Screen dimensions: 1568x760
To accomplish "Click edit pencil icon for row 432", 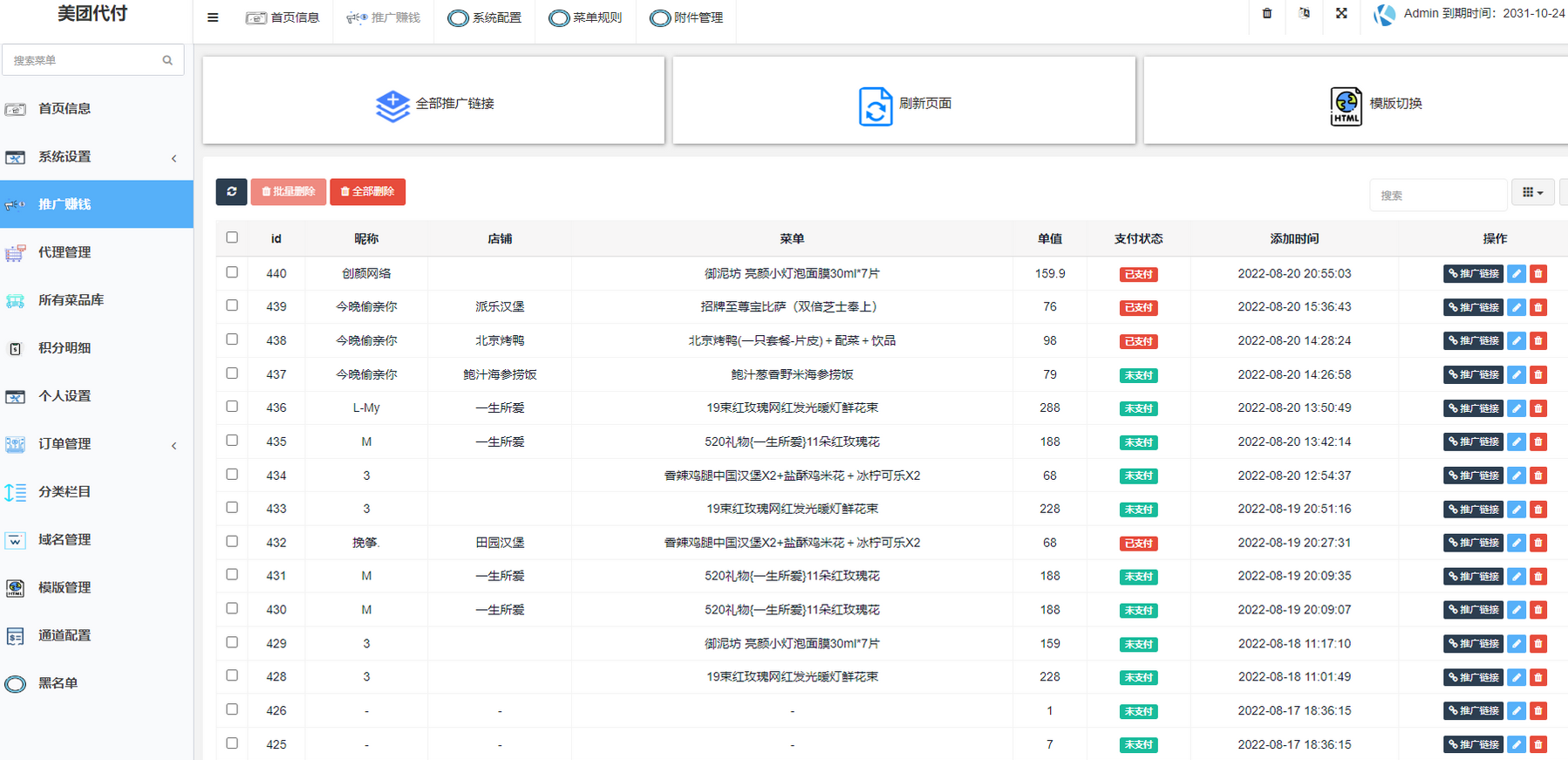I will click(1517, 543).
